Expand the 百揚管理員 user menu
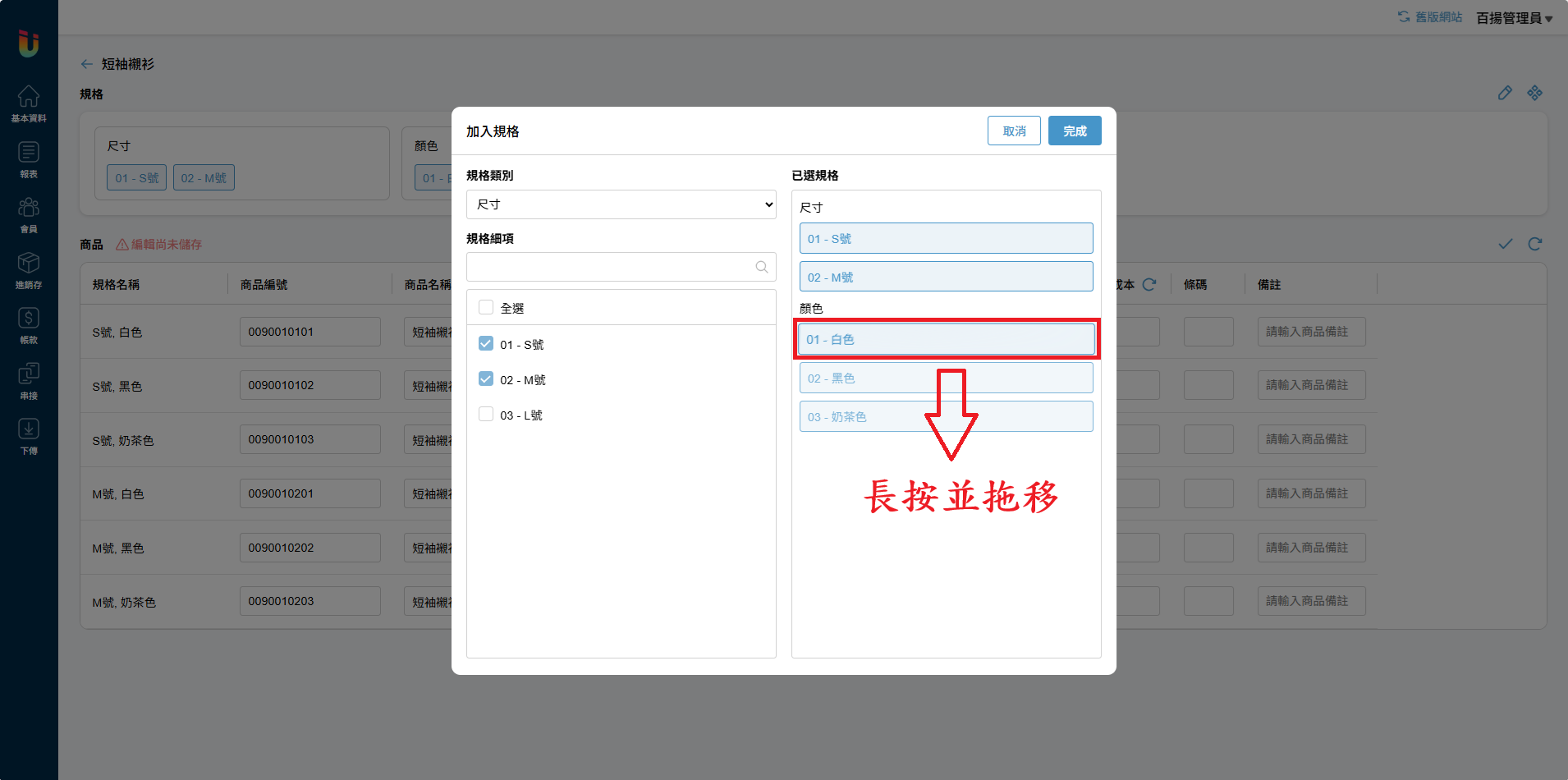The height and width of the screenshot is (780, 1568). point(1514,18)
